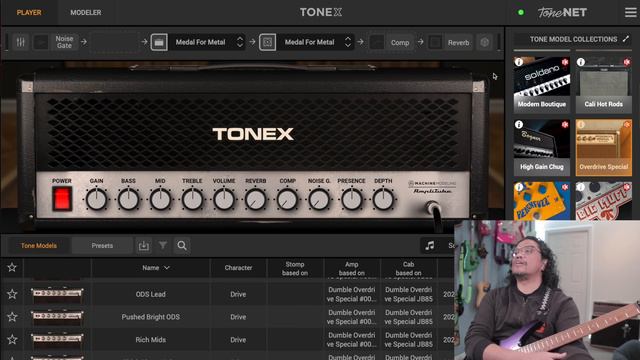Favorite the Pushed Bright ODS tone model
Image resolution: width=640 pixels, height=360 pixels.
[x=12, y=317]
